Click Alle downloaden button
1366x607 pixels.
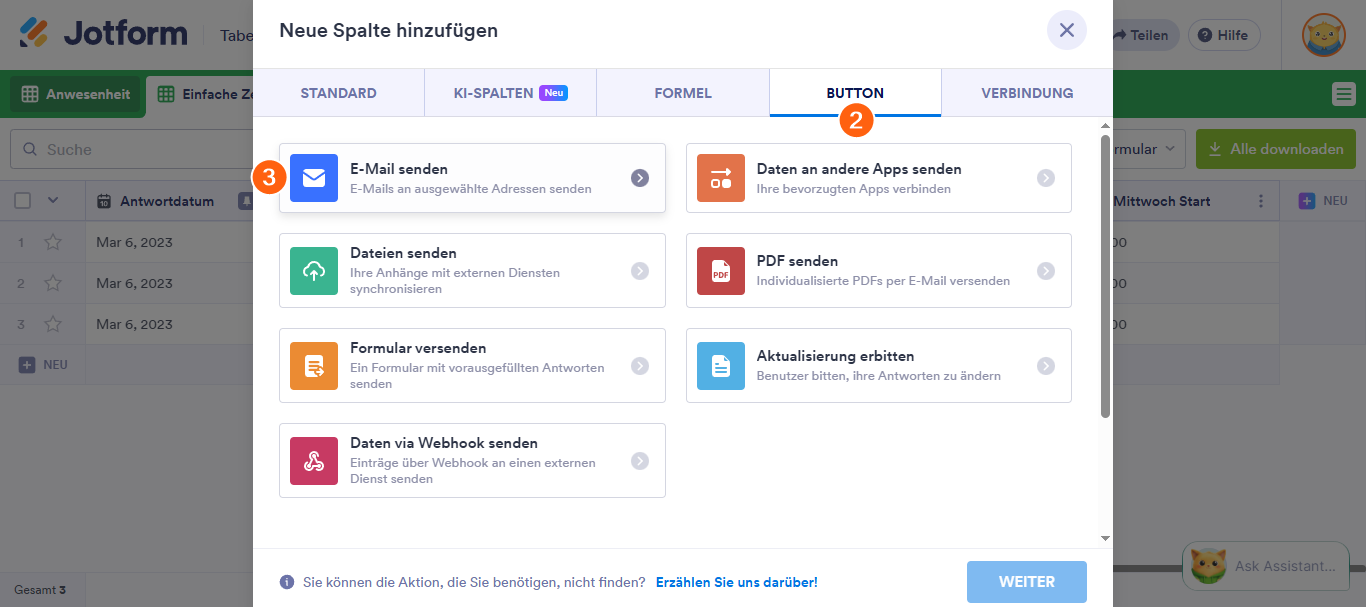point(1276,149)
